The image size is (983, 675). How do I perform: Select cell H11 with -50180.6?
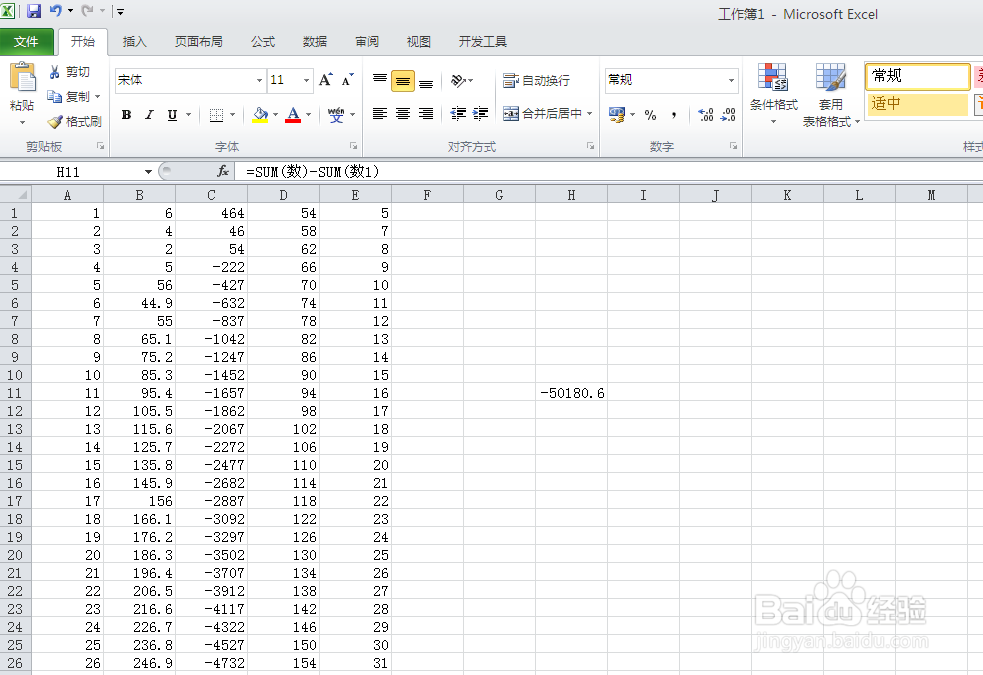[x=571, y=393]
